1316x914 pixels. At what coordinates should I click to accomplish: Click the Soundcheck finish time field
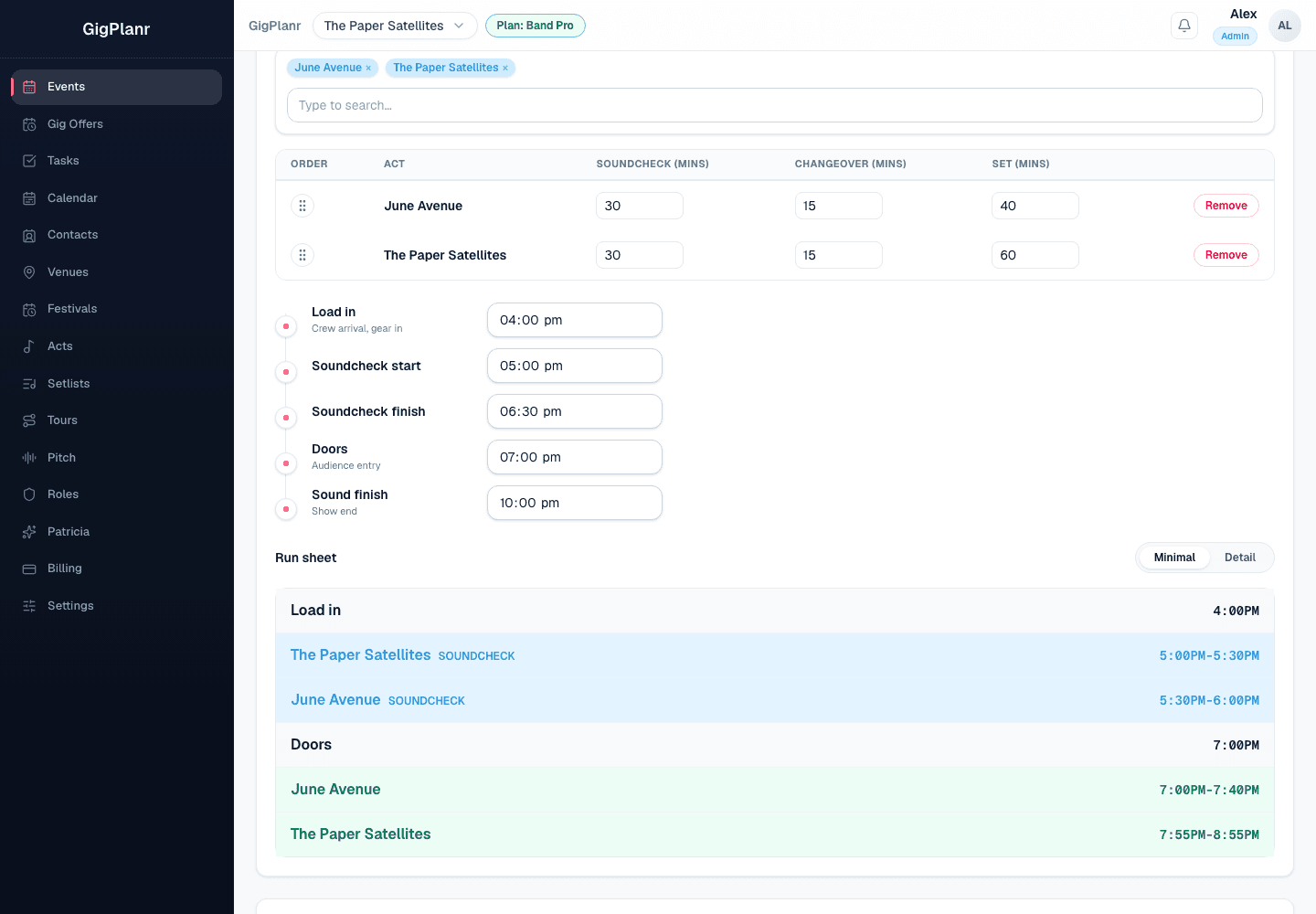click(575, 411)
